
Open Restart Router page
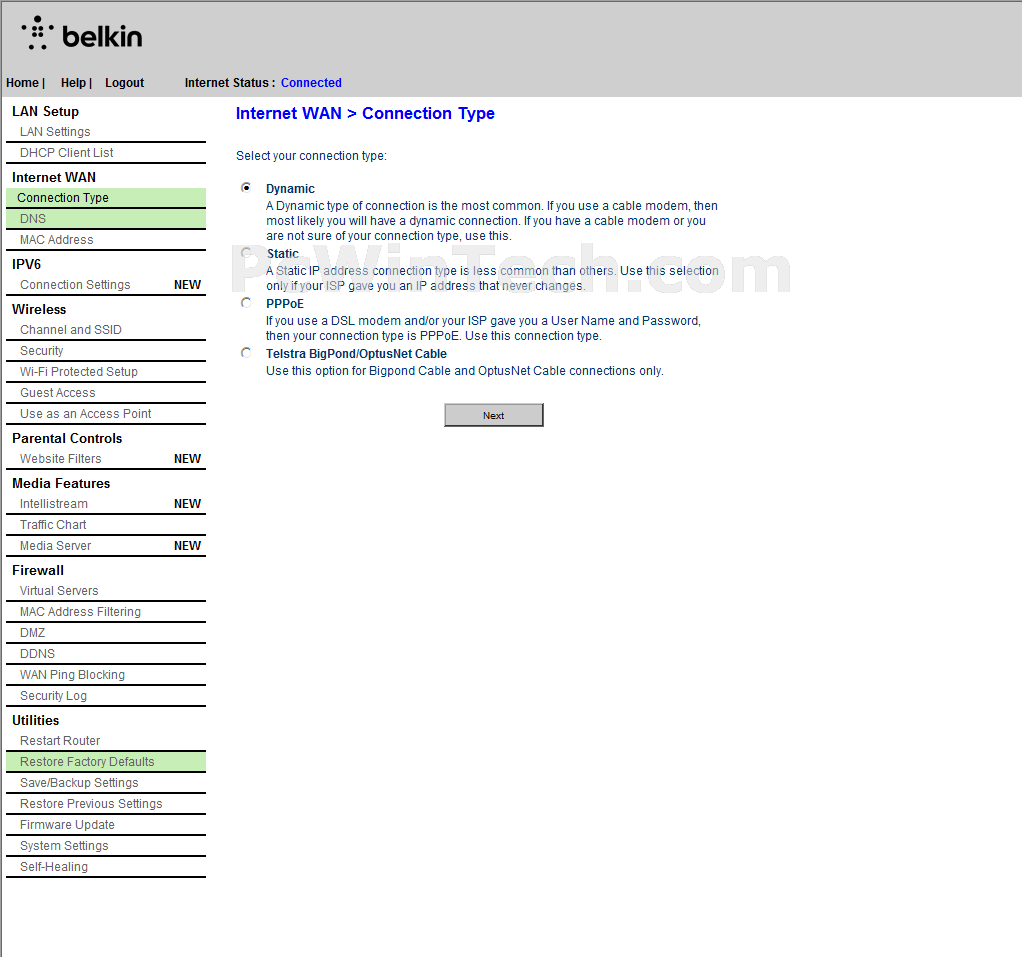pos(60,741)
